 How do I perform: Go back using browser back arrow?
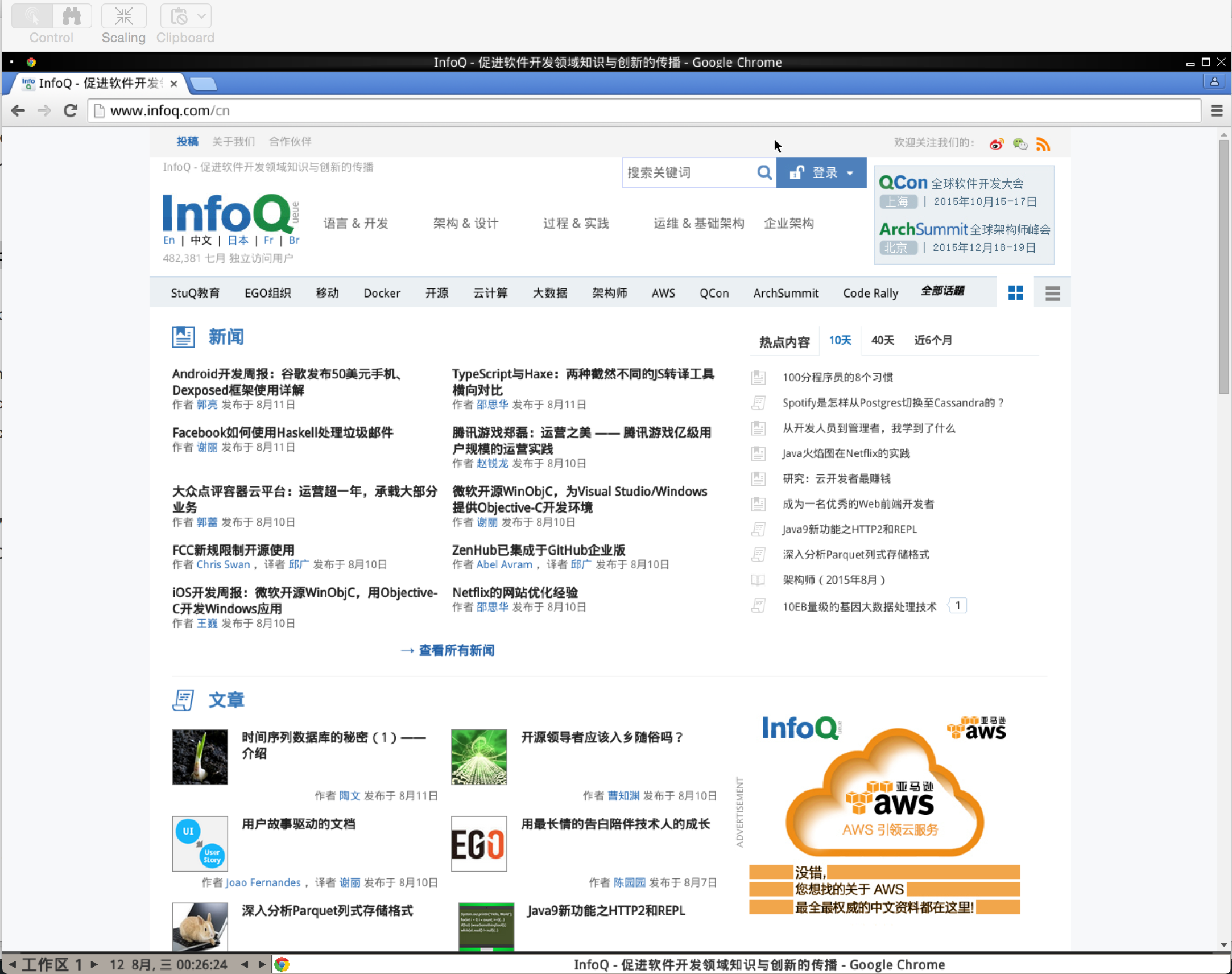click(18, 110)
